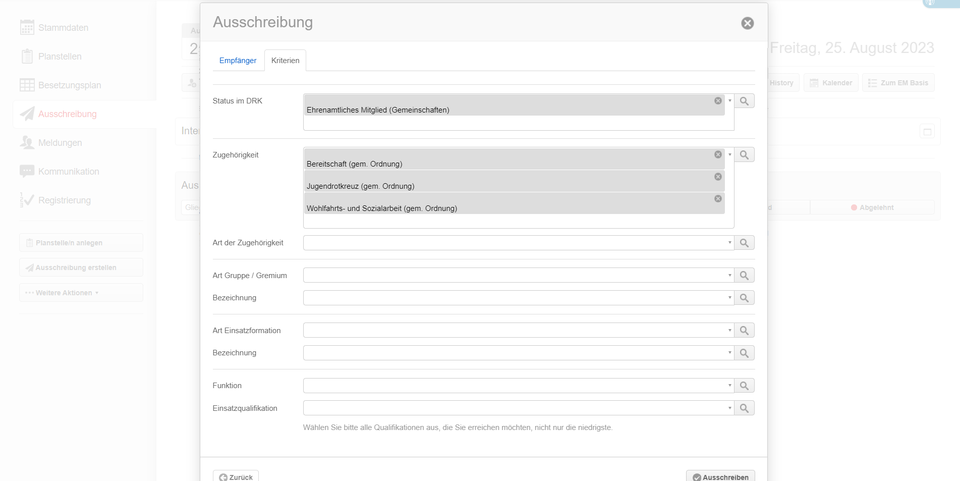Click the Zurück button
The image size is (960, 481).
(x=236, y=476)
